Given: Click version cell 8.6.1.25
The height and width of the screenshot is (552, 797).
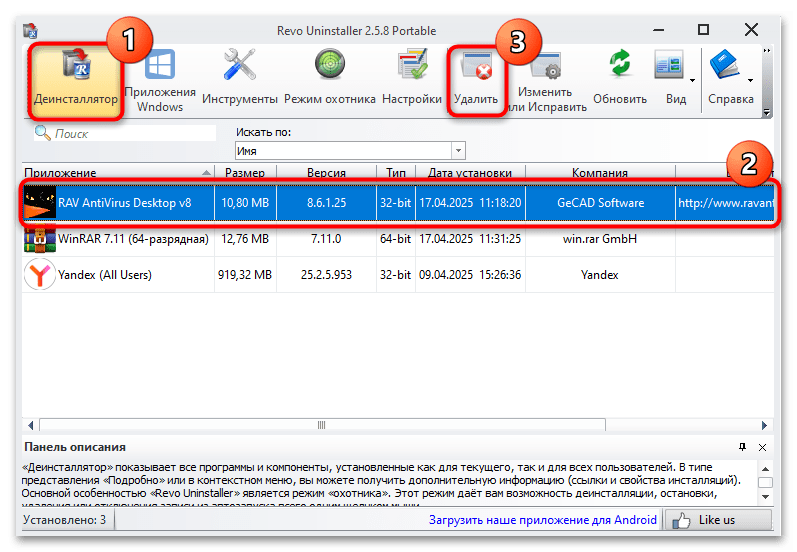Looking at the screenshot, I should pyautogui.click(x=326, y=202).
